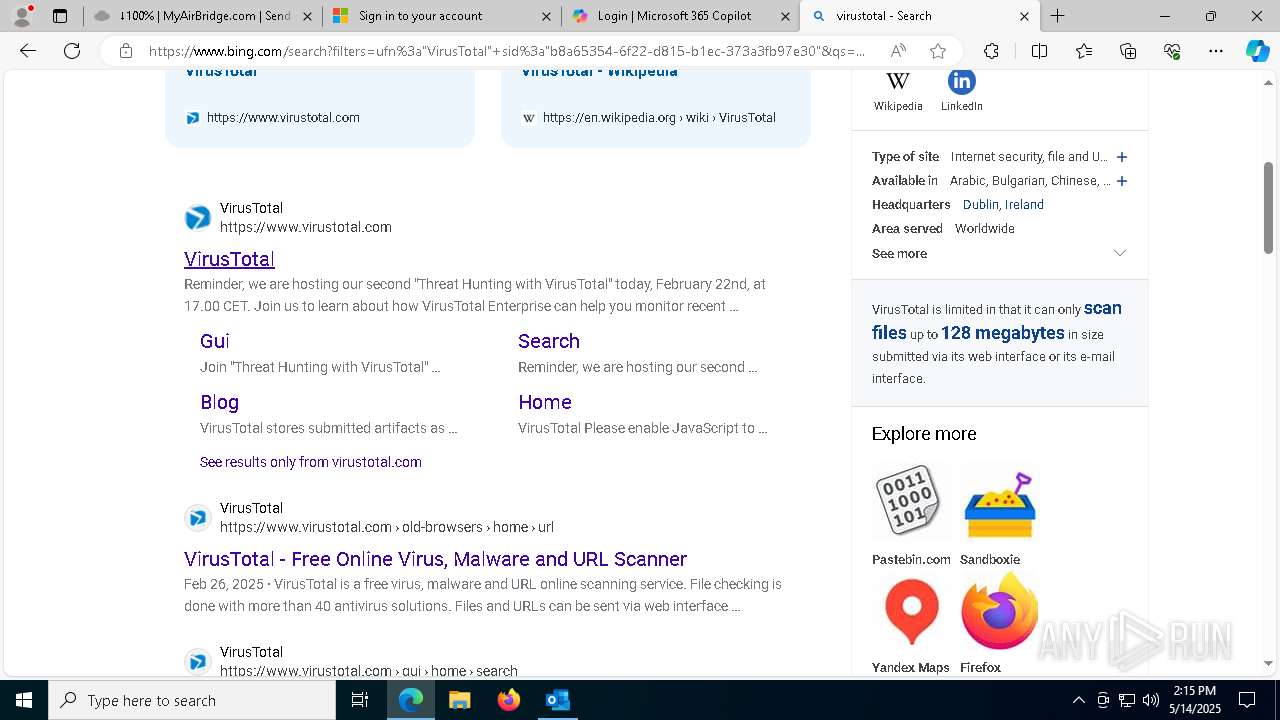Reload the page with refresh icon
Screen dimensions: 1280x720
[72, 51]
